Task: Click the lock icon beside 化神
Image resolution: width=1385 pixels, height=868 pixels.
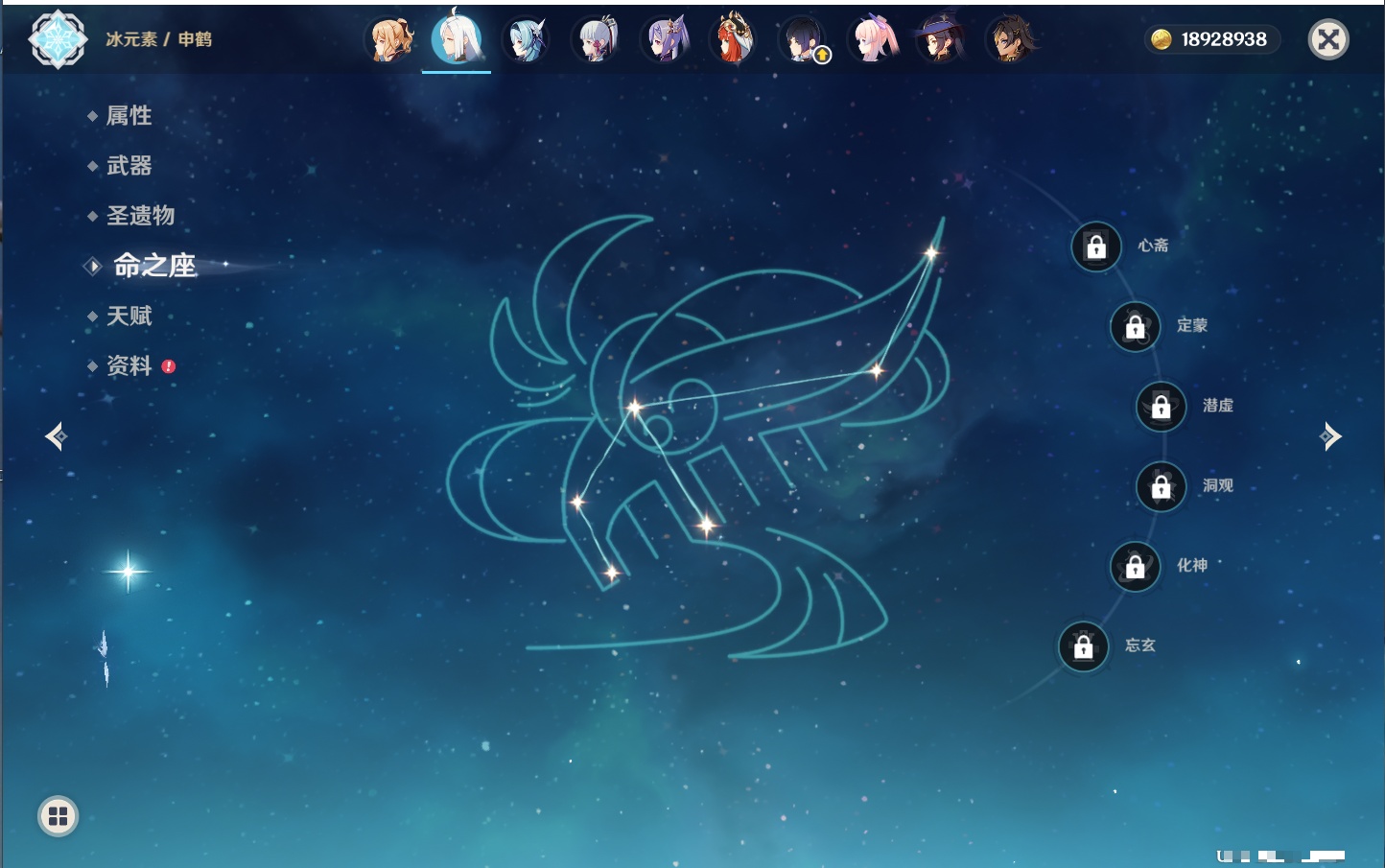Action: tap(1136, 567)
